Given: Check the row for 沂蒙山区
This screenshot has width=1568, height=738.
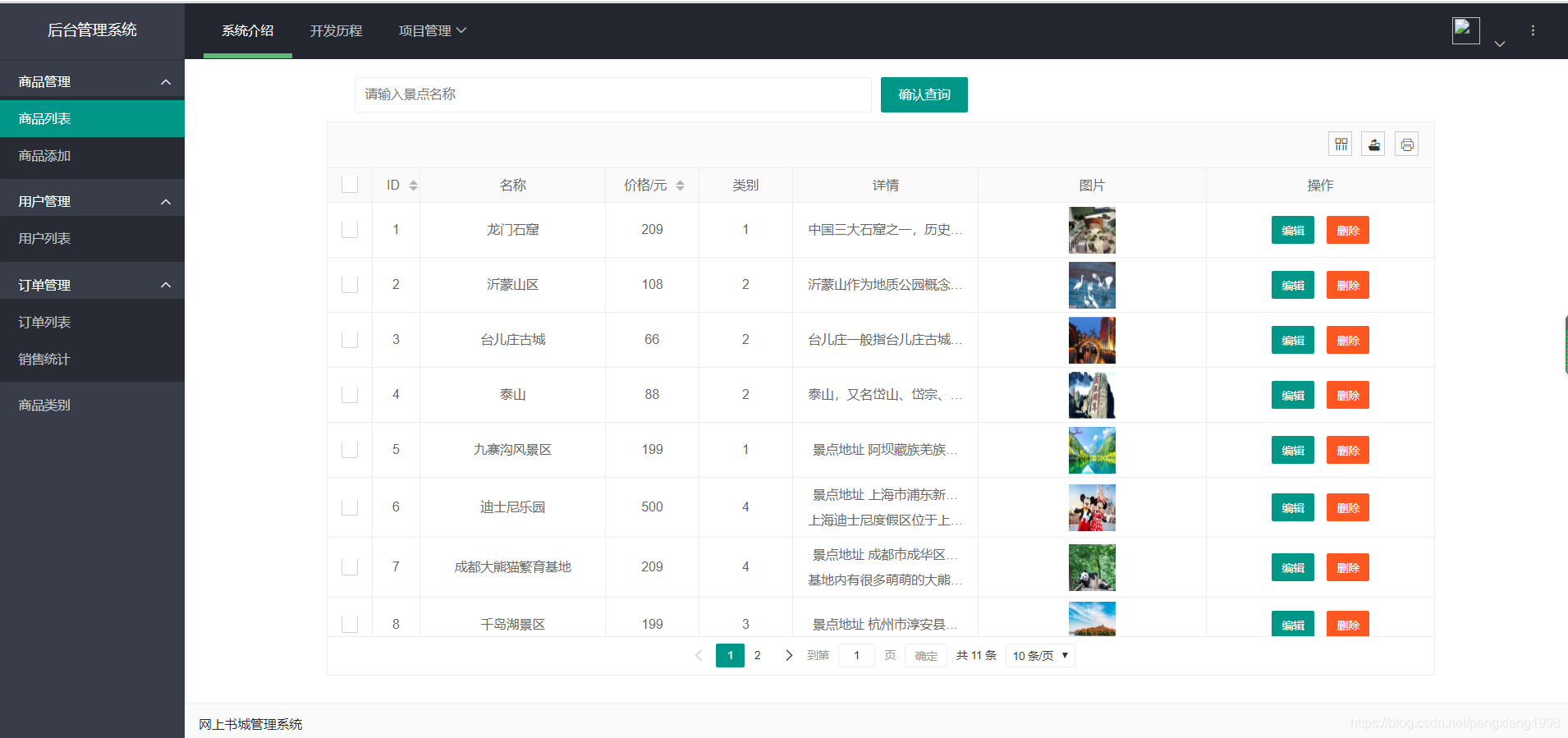Looking at the screenshot, I should 350,285.
